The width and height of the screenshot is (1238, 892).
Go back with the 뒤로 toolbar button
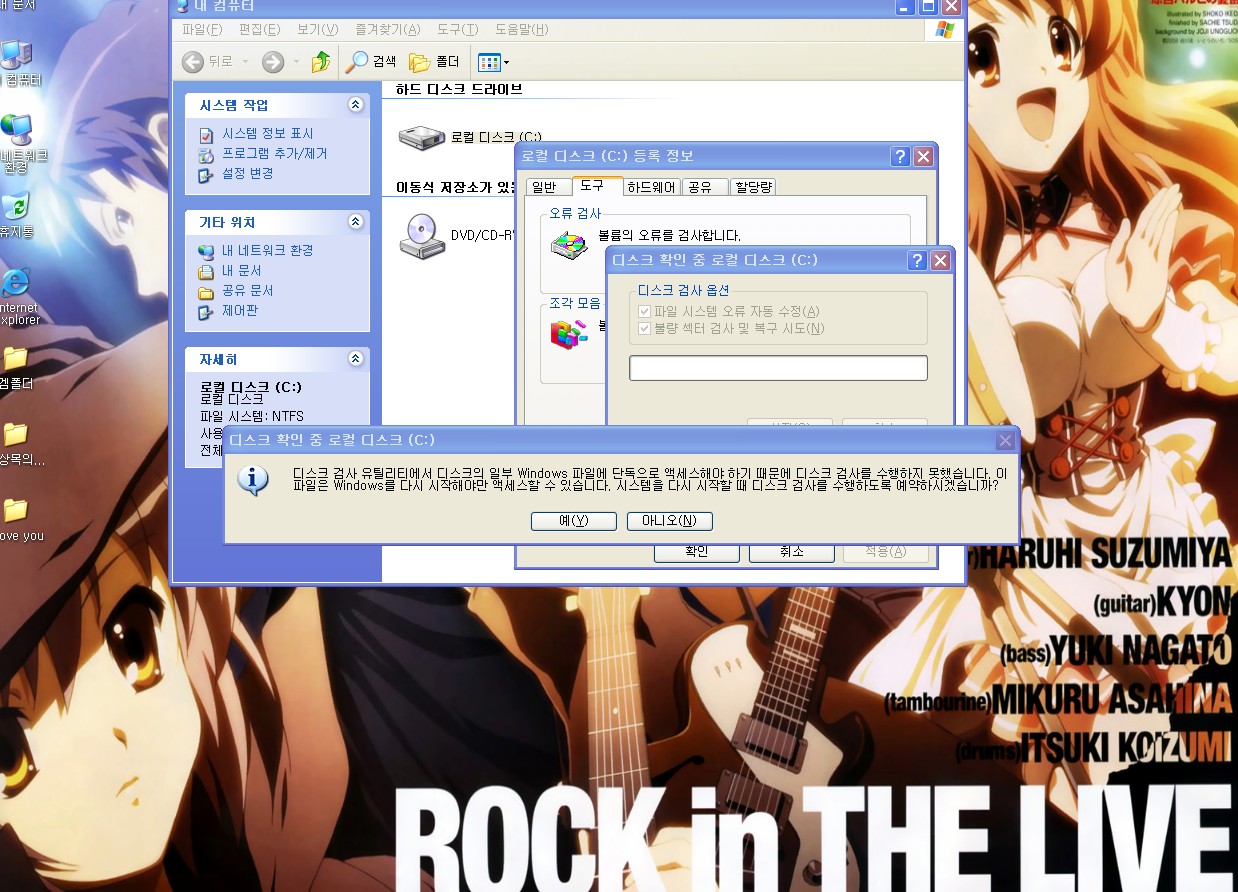[207, 62]
